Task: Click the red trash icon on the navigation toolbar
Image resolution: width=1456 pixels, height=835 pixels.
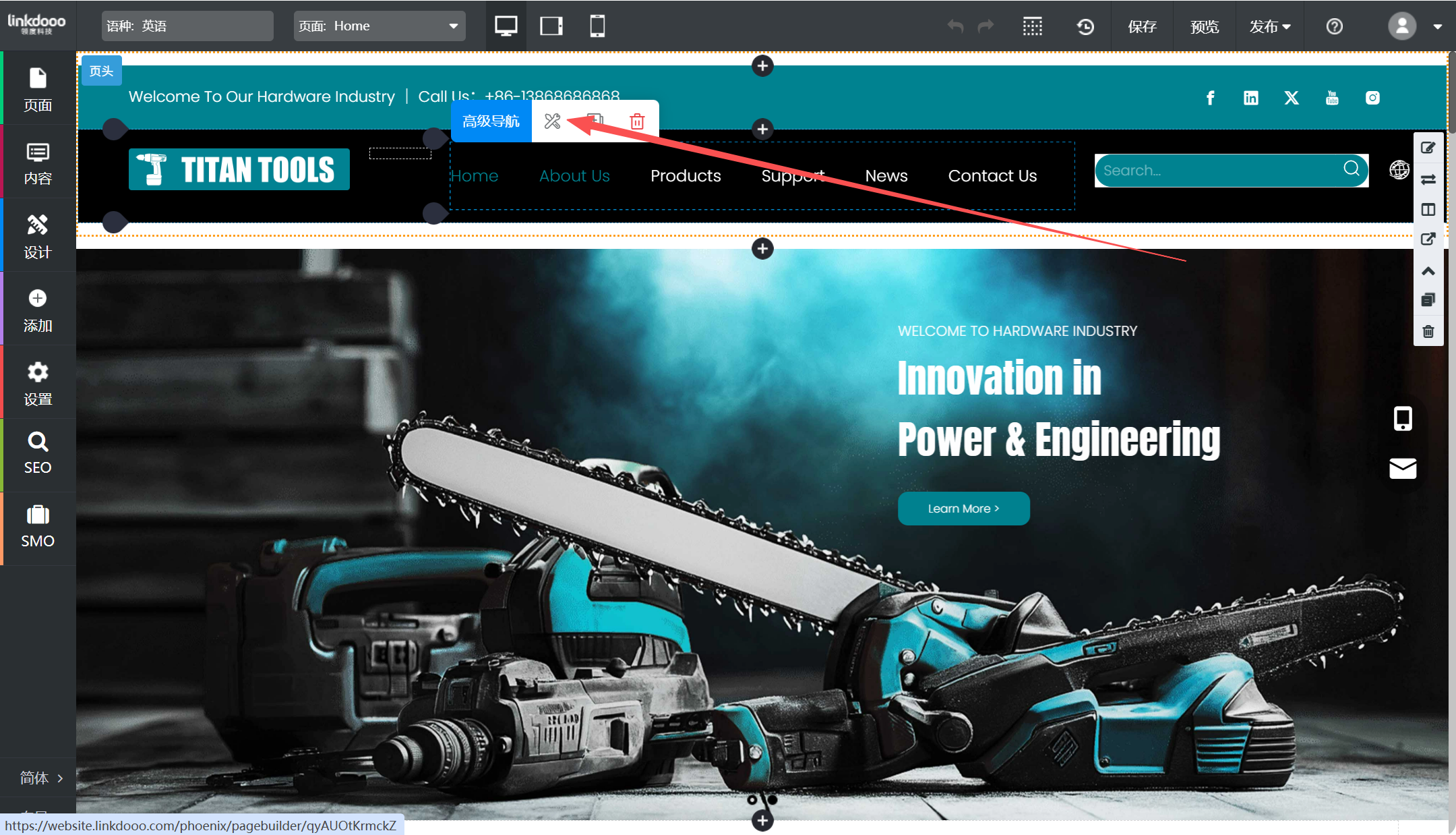Action: tap(637, 121)
